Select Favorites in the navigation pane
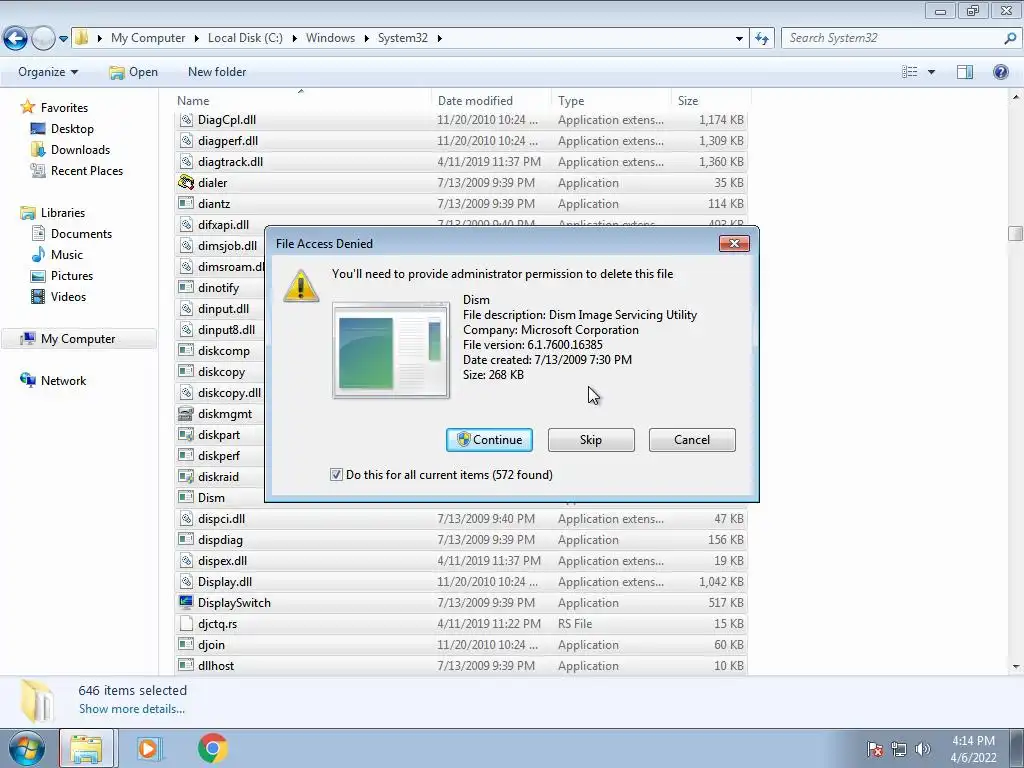The width and height of the screenshot is (1024, 768). (x=56, y=107)
